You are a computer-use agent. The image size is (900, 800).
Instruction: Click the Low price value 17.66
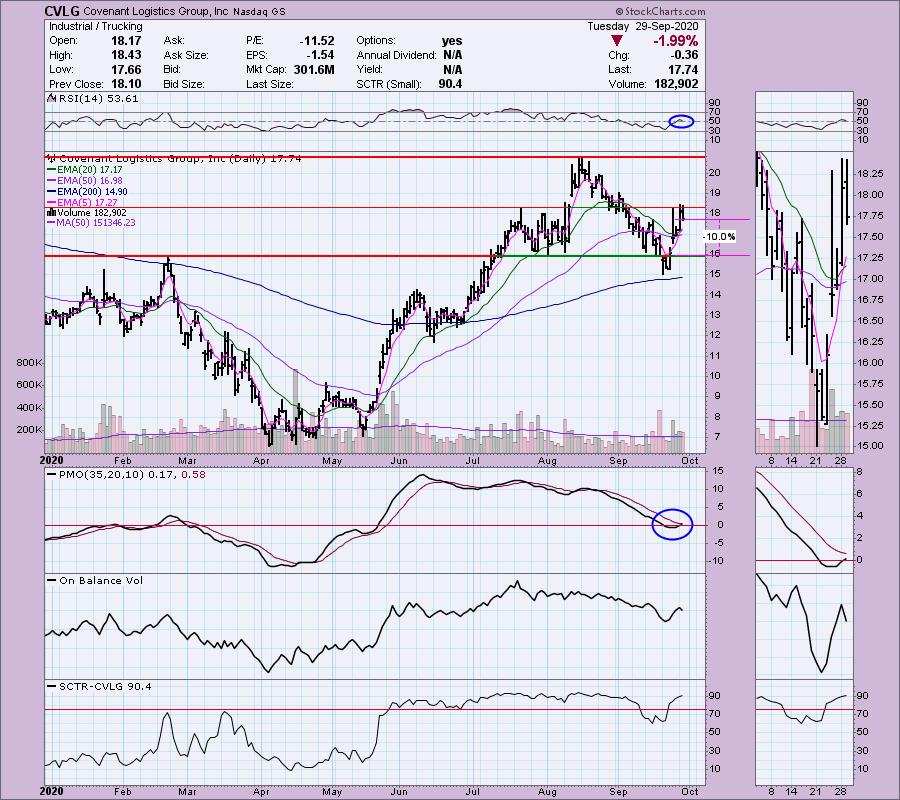point(127,69)
